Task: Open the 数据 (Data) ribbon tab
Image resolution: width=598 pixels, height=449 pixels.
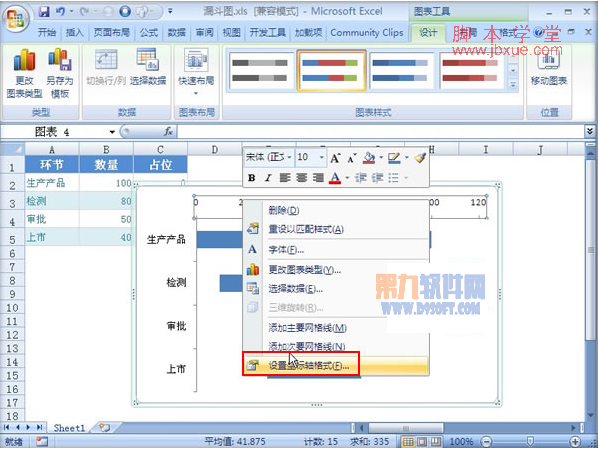Action: tap(177, 33)
